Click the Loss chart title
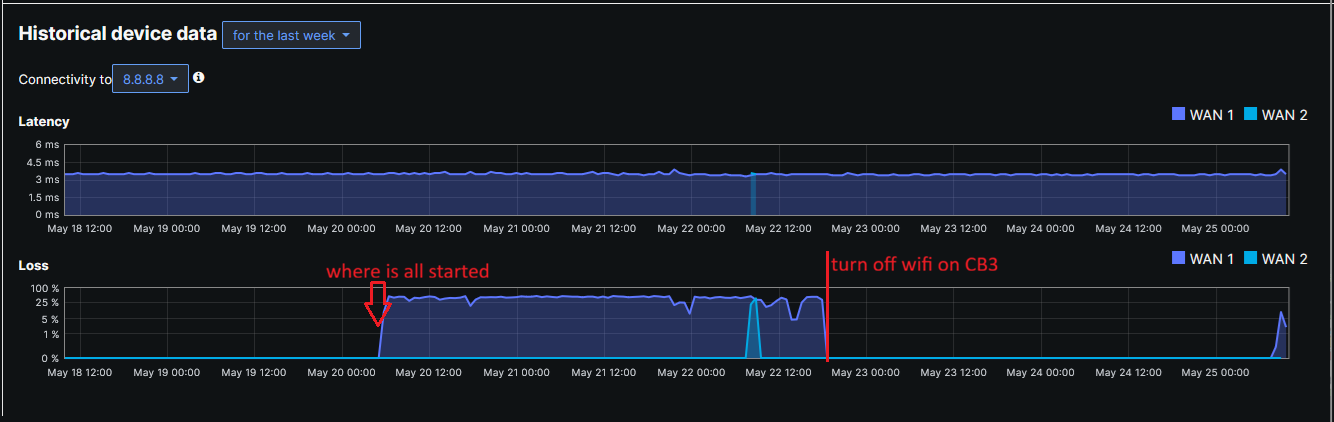 click(x=33, y=265)
